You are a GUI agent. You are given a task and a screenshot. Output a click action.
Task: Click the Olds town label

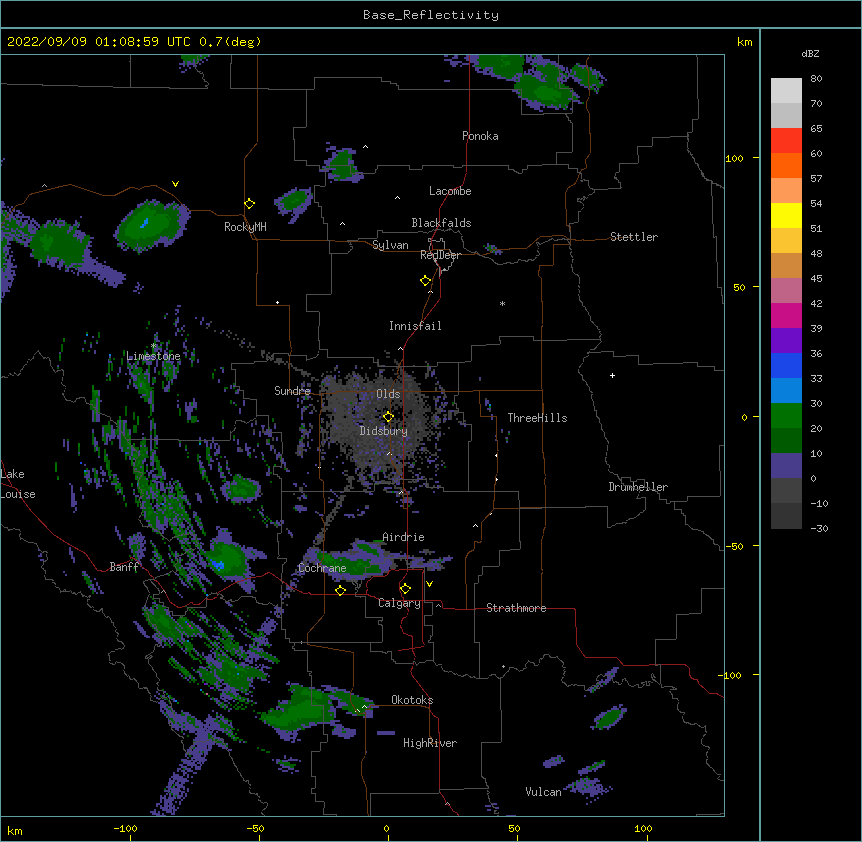coord(388,394)
